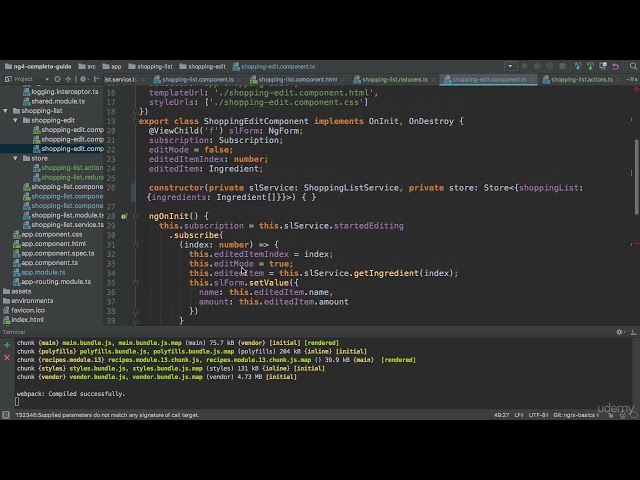Click the shopping-edit breadcrumb folder
The width and height of the screenshot is (640, 480).
click(207, 67)
